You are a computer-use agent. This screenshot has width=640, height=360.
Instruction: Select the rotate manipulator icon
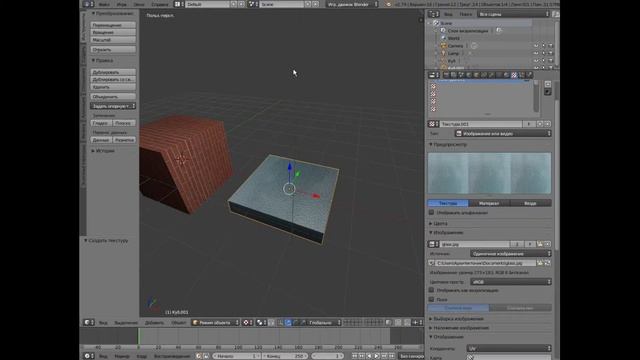point(296,322)
